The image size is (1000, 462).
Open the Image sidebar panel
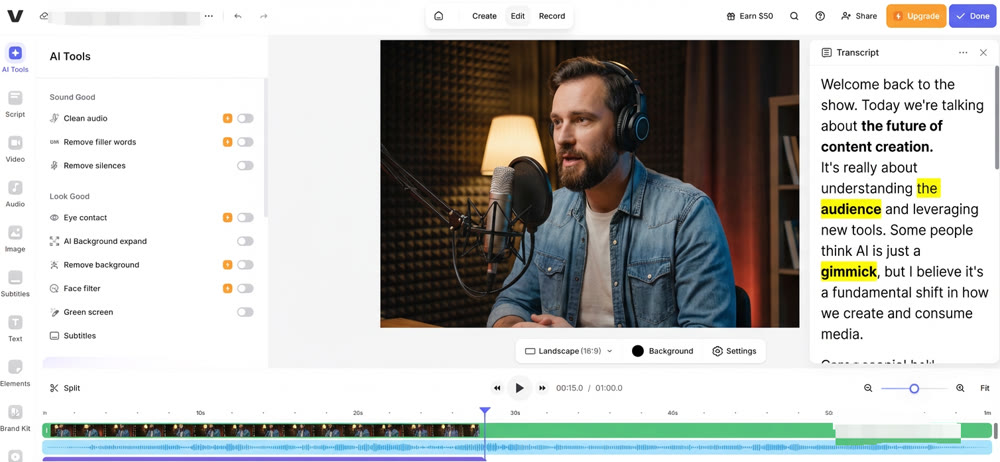(15, 232)
